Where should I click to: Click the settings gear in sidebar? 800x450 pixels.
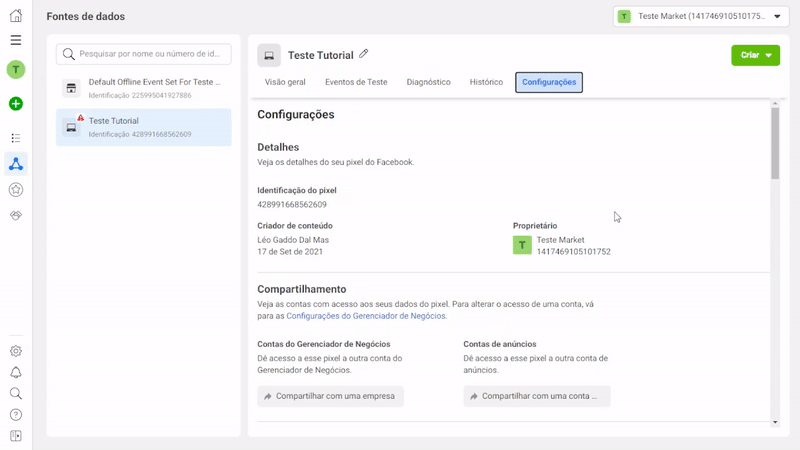coord(15,351)
